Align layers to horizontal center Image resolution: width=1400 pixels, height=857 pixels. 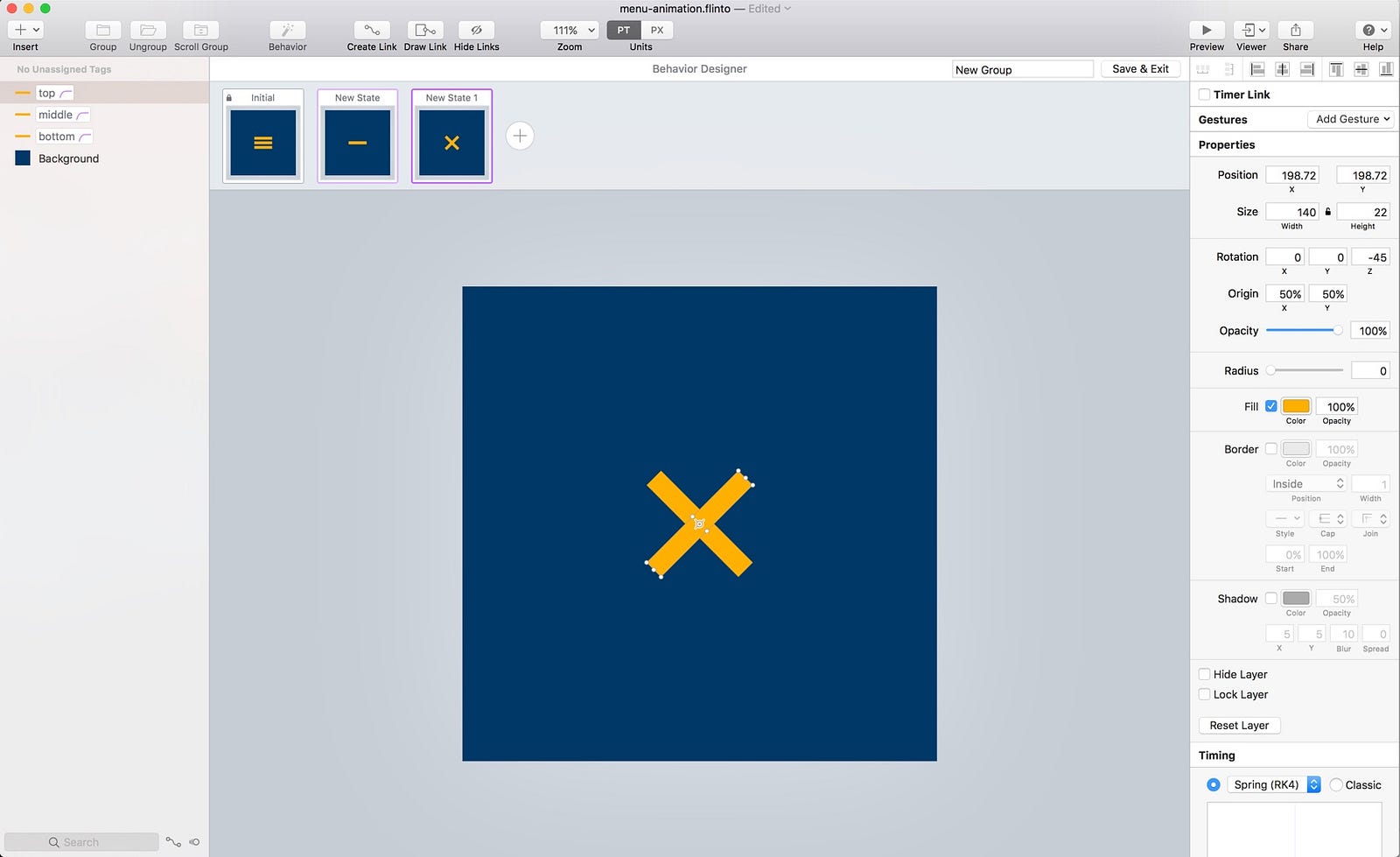(x=1283, y=69)
